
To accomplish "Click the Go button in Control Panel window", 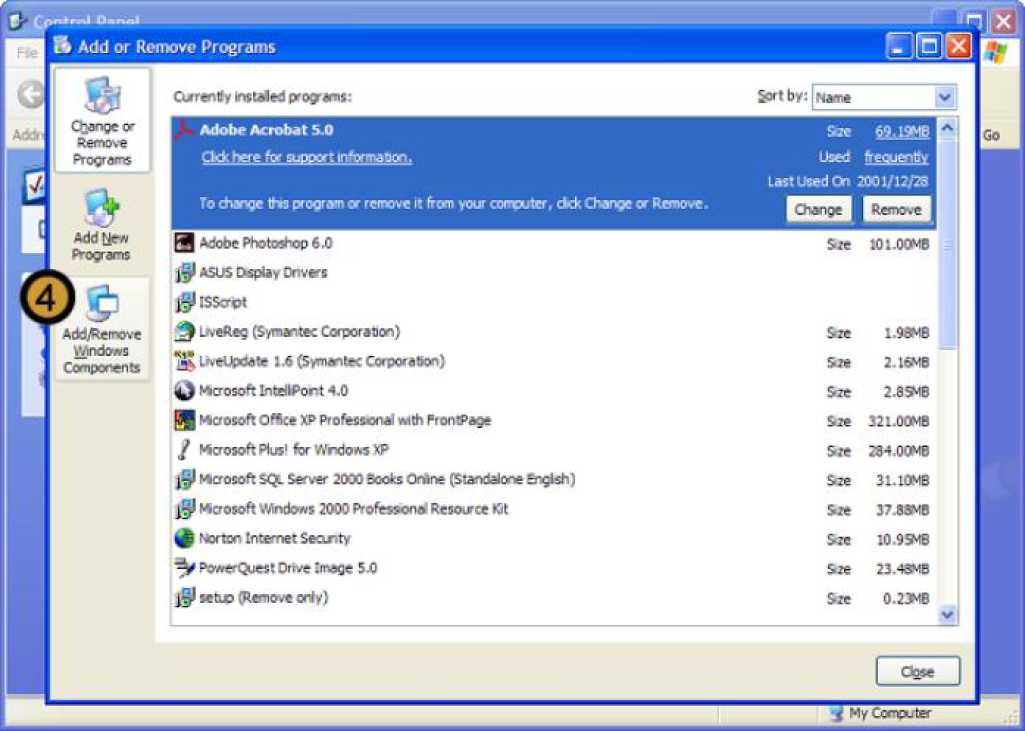I will 991,135.
